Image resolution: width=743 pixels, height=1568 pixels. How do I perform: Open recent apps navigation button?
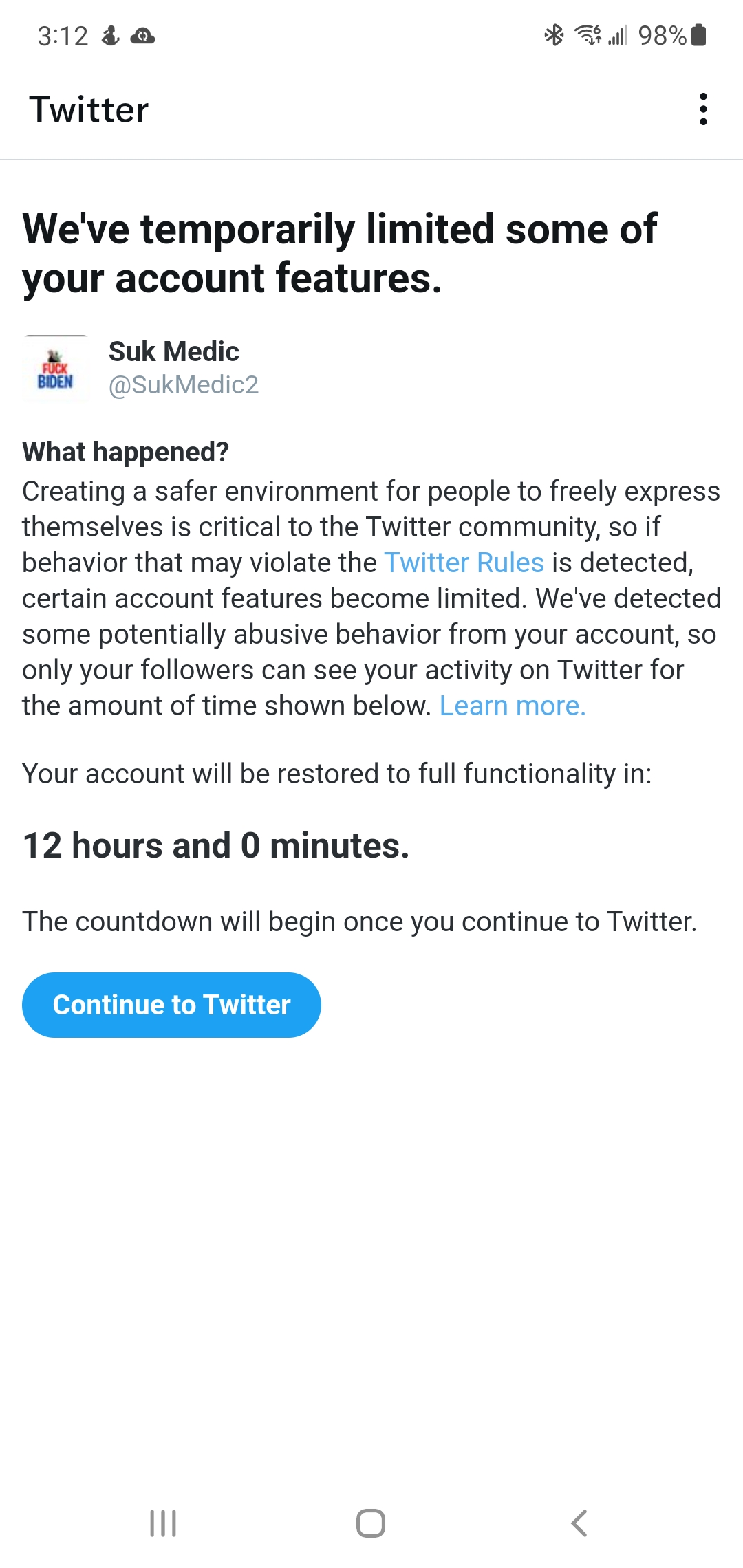coord(163,1523)
